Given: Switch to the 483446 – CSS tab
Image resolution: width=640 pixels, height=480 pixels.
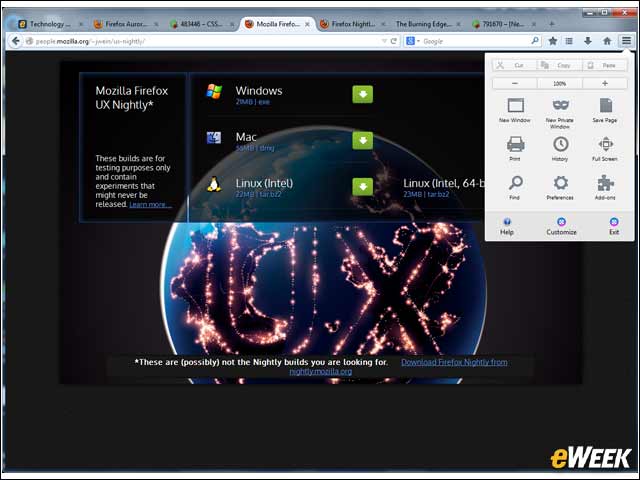Looking at the screenshot, I should click(x=202, y=24).
